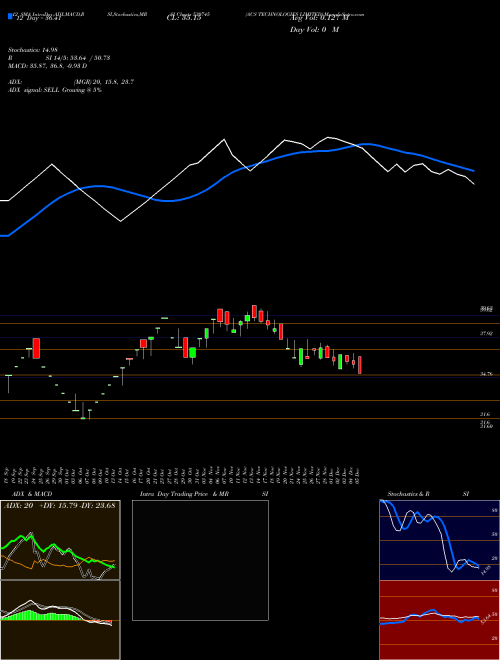The image size is (500, 660).
Task: Click the 'CL: 35.15' closing price text
Action: (184, 18)
